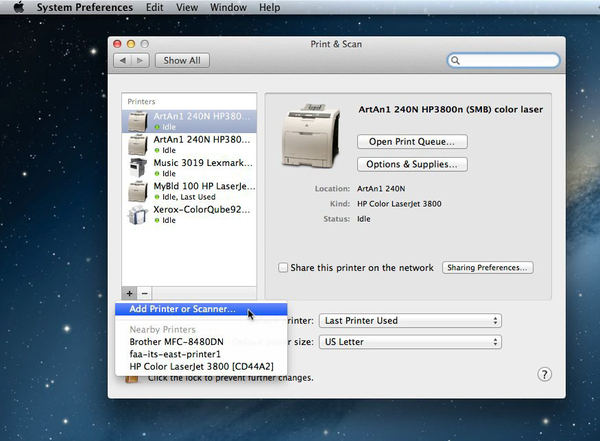Select Xerox-ColorQube92 printer name

pyautogui.click(x=202, y=209)
